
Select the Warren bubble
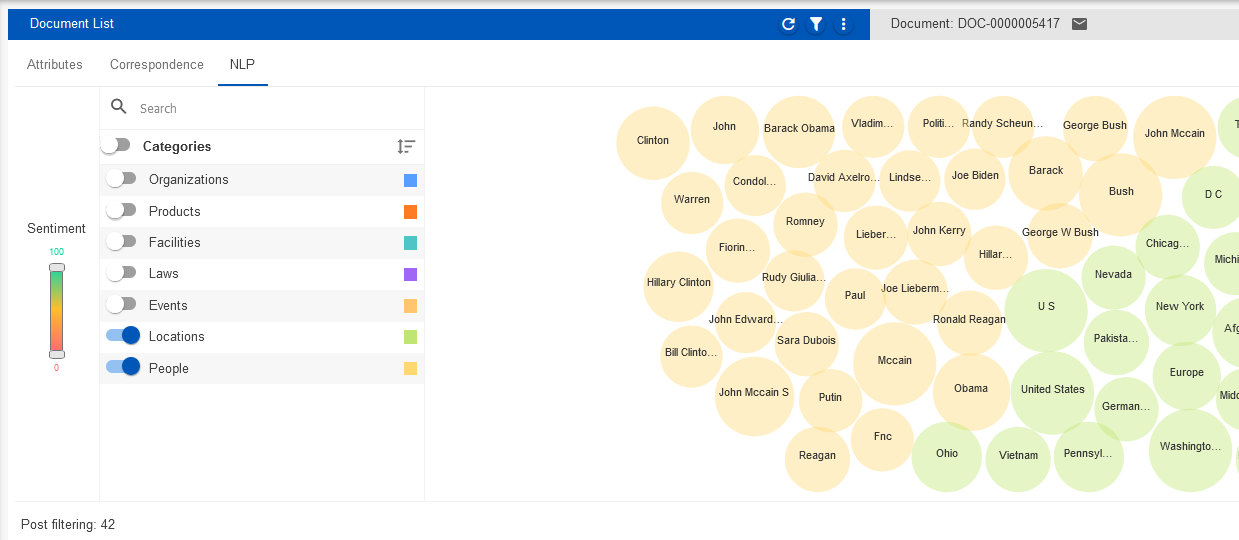pos(692,203)
